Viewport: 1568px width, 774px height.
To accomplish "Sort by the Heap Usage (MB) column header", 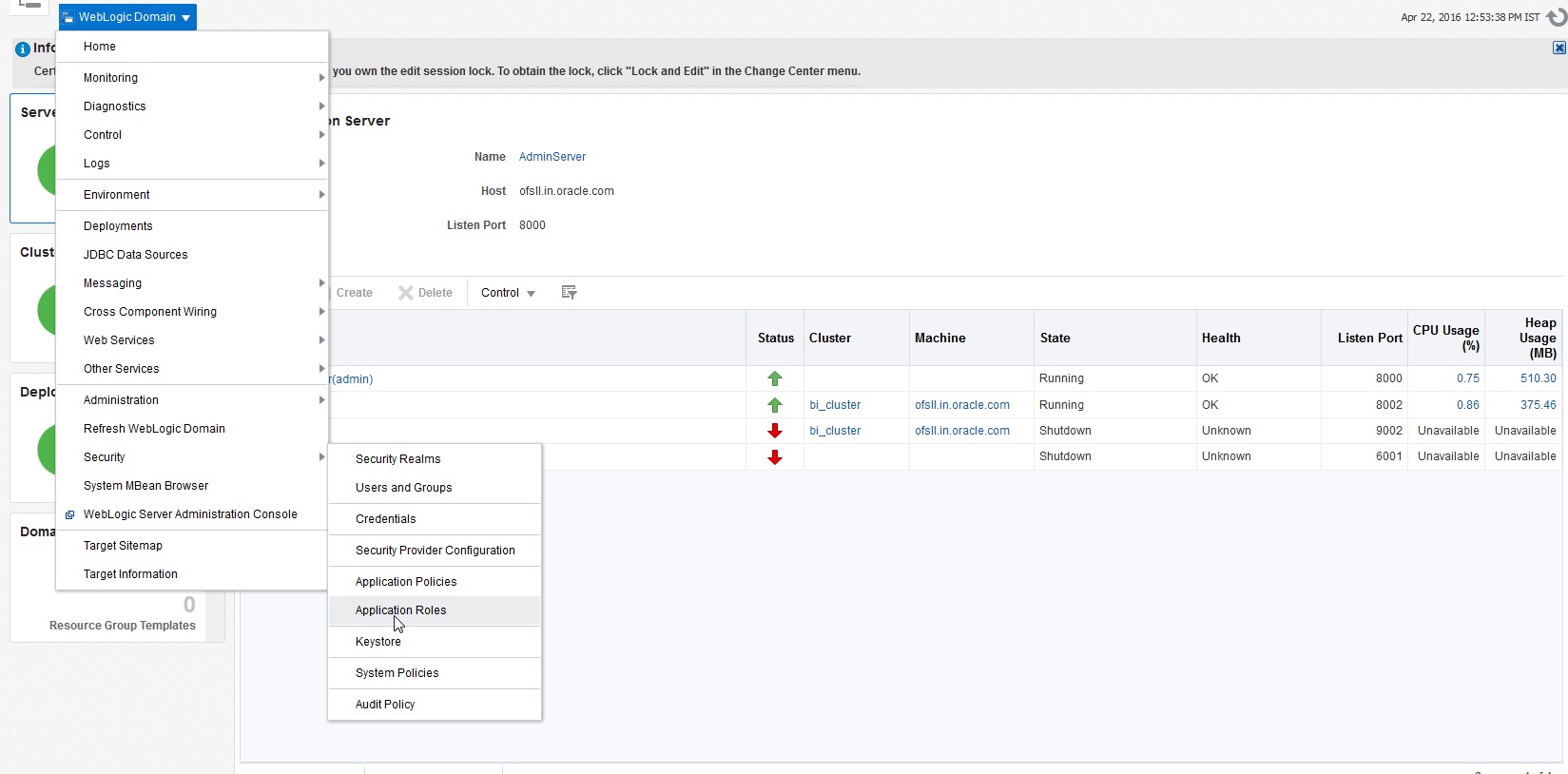I will click(1523, 339).
